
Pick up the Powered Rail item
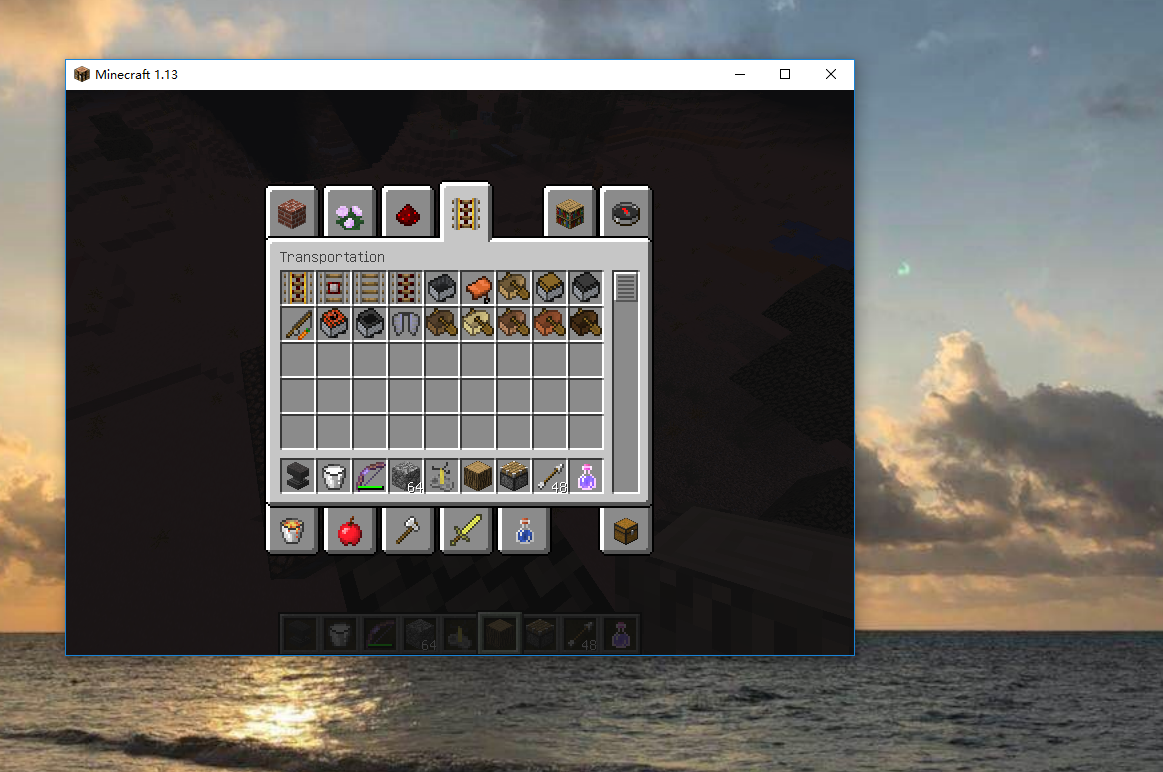pos(298,288)
